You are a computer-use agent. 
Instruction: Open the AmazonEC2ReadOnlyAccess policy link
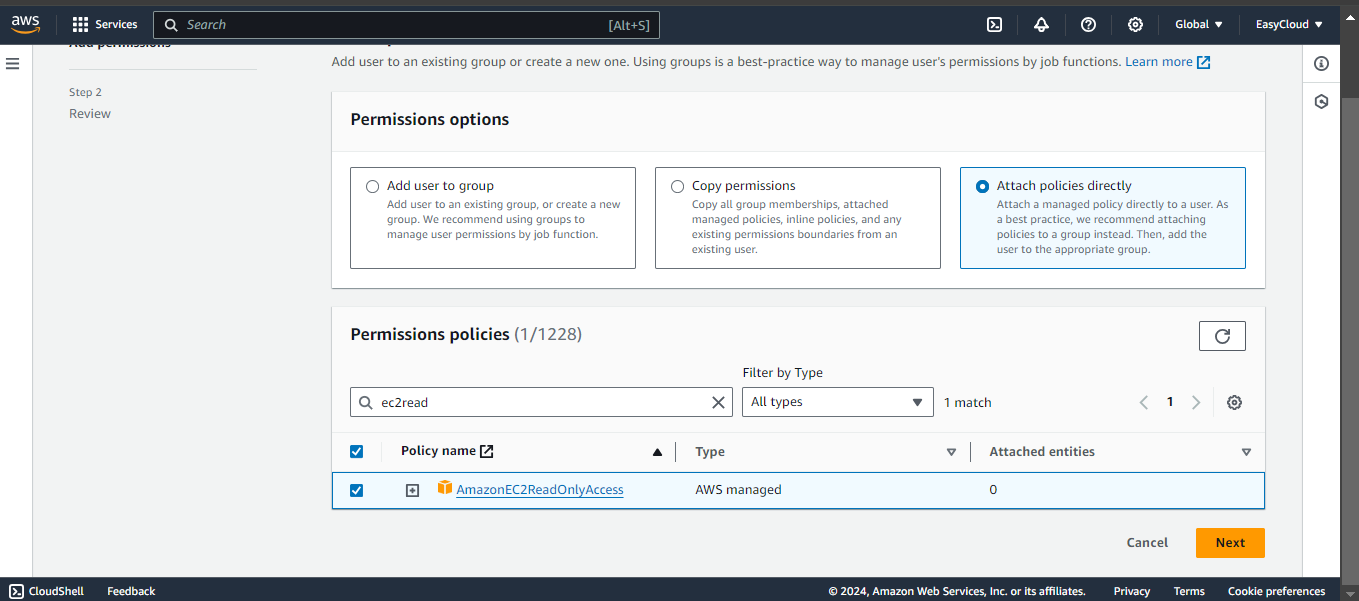[x=540, y=490]
